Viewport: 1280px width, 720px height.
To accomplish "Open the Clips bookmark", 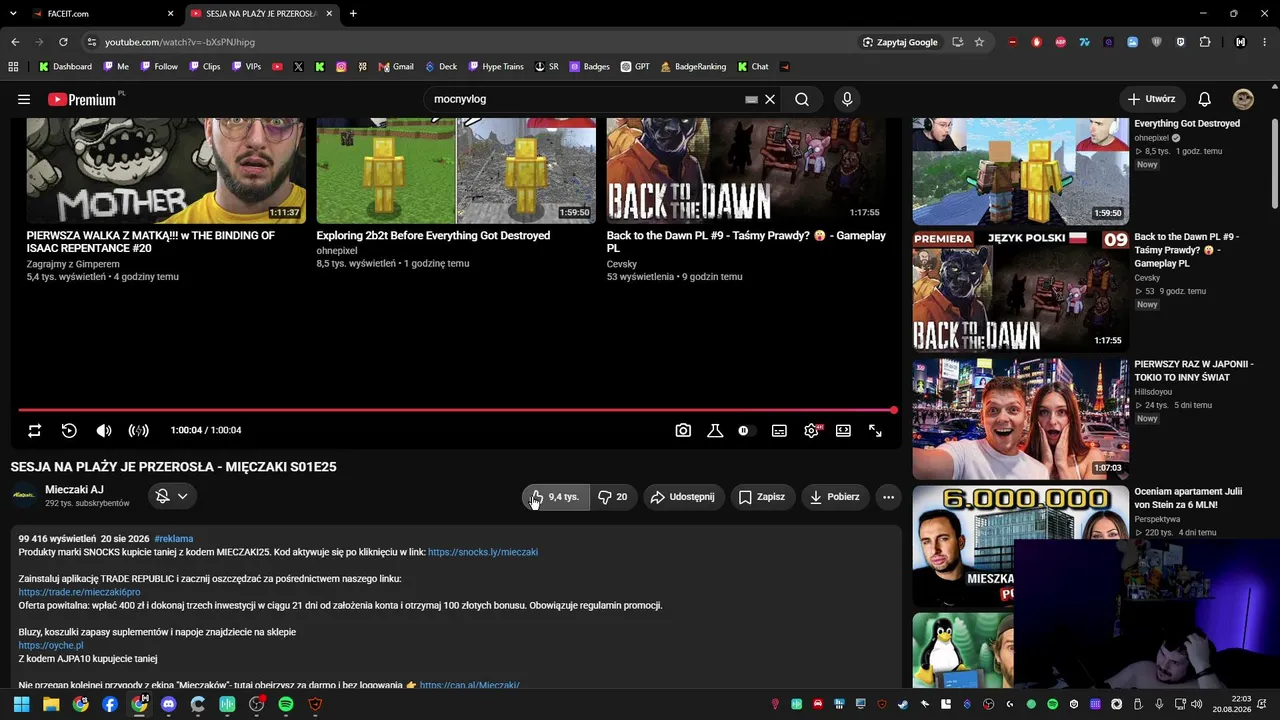I will tap(204, 67).
